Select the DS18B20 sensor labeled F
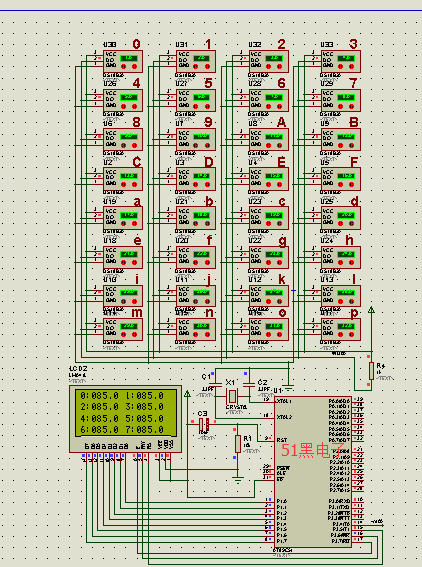Viewport: 422px width, 567px height. pyautogui.click(x=341, y=179)
